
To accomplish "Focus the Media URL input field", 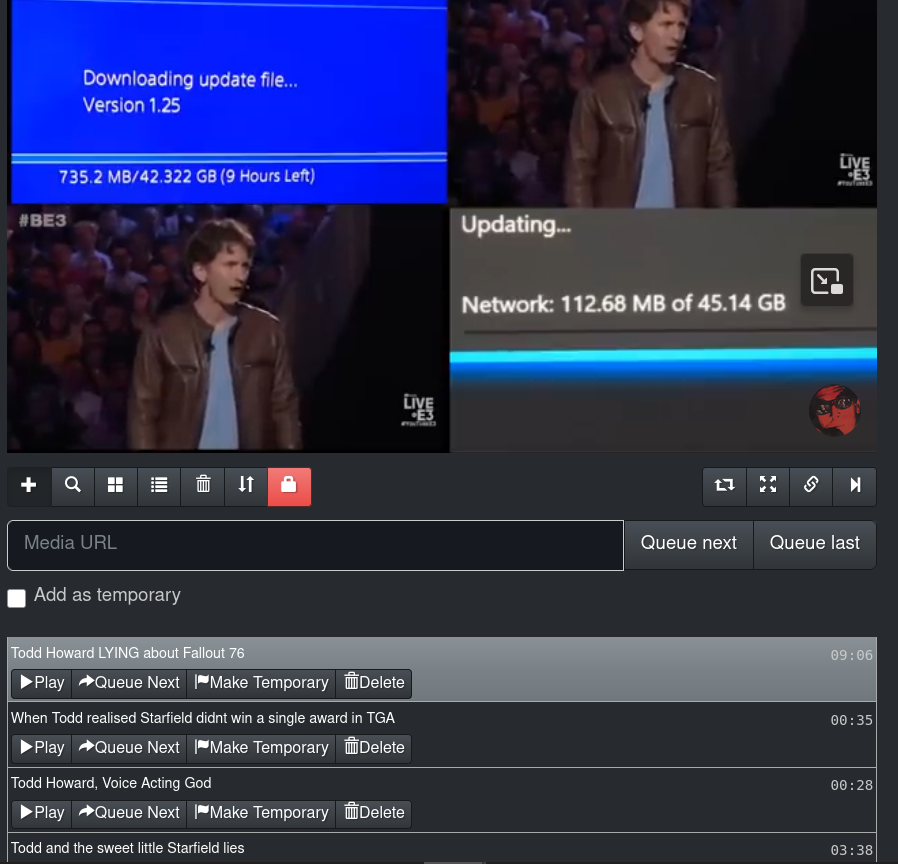I will (316, 545).
